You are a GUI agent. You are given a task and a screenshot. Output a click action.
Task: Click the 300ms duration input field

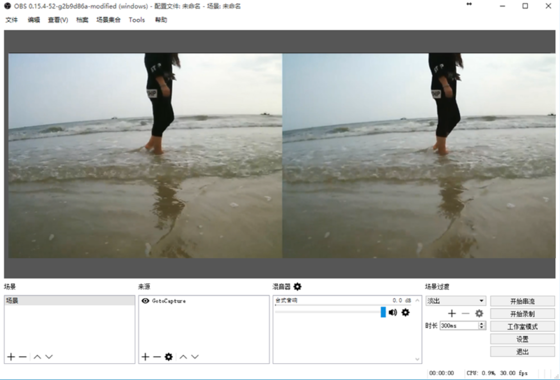[459, 326]
